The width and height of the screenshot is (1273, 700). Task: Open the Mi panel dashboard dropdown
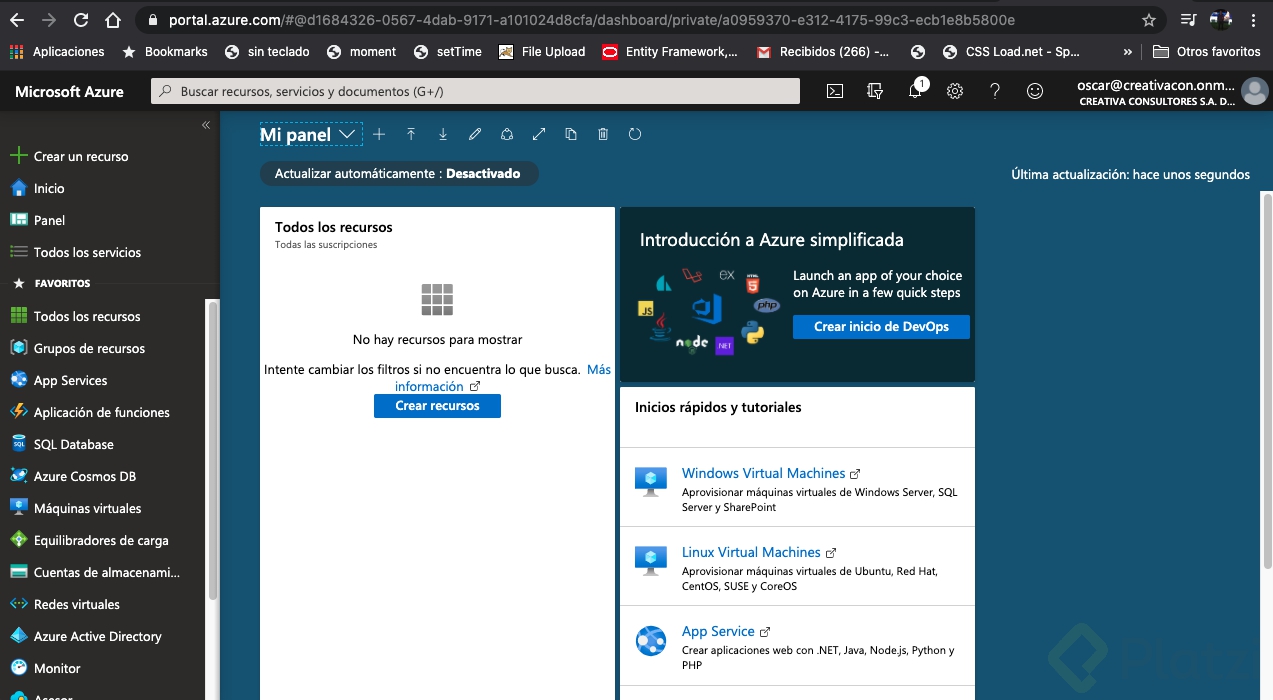tap(310, 134)
